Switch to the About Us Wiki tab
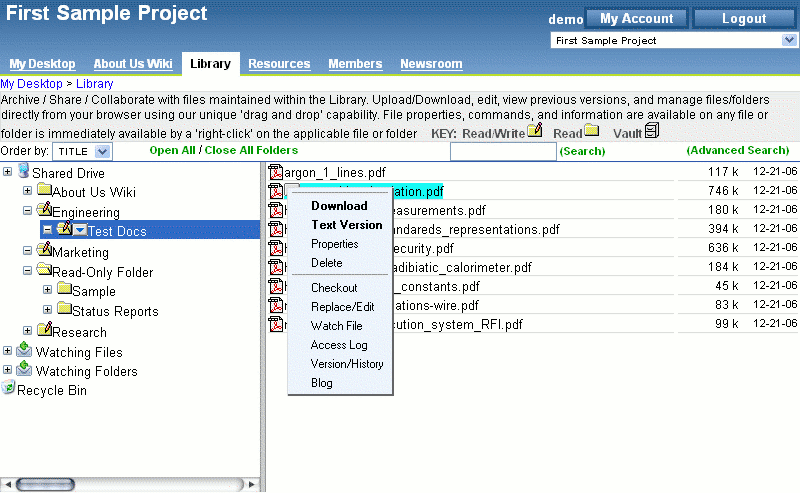The height and width of the screenshot is (493, 800). (x=133, y=64)
